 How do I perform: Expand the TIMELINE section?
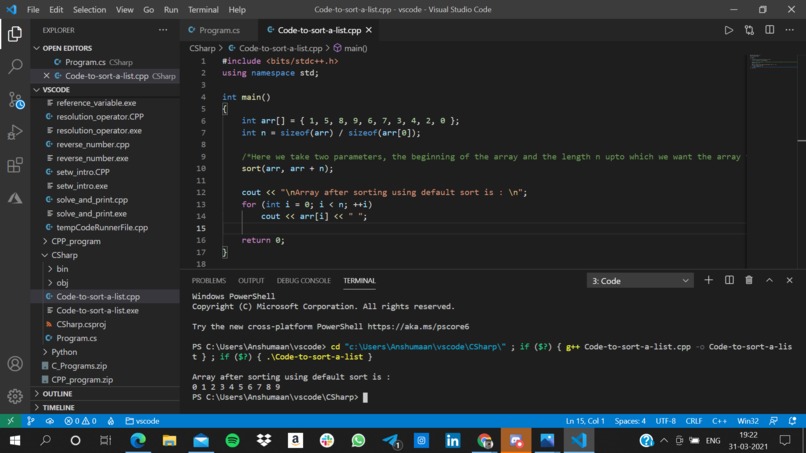point(105,407)
